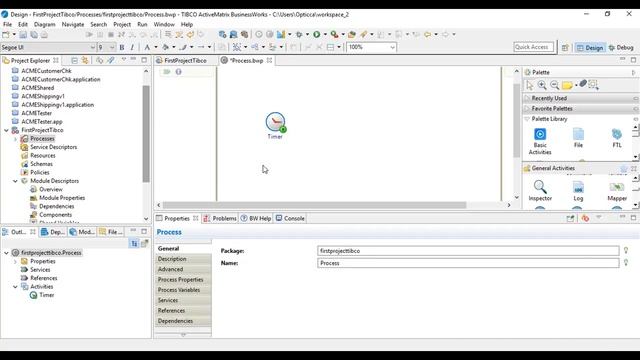This screenshot has height=360, width=640.
Task: Switch to the Problems tab
Action: (x=220, y=218)
